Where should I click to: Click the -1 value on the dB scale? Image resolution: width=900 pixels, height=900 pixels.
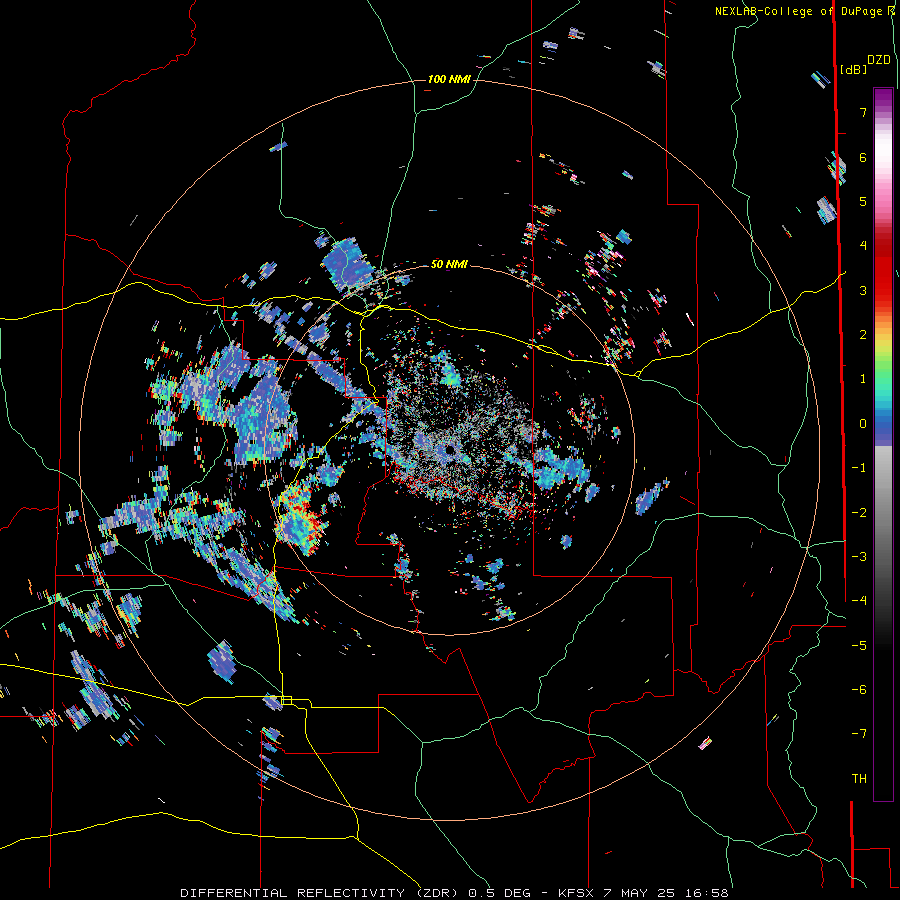pos(859,468)
